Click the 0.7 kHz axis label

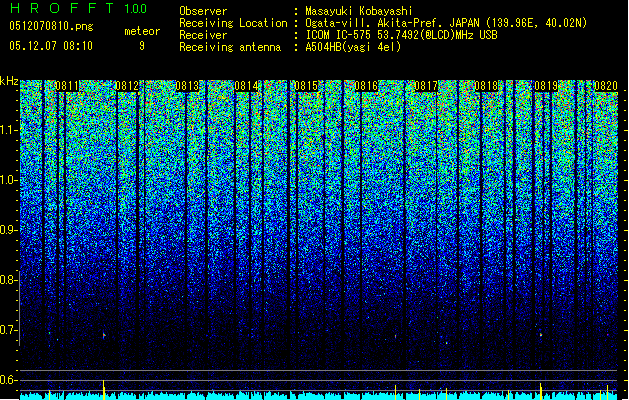[x=8, y=330]
